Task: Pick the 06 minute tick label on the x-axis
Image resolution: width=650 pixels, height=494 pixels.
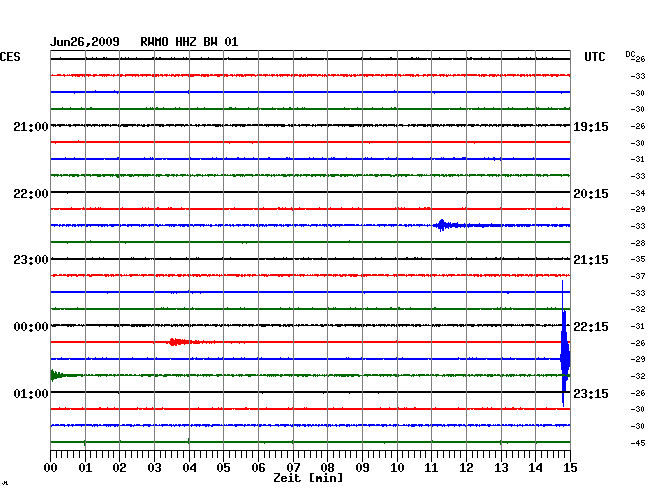Action: (258, 468)
